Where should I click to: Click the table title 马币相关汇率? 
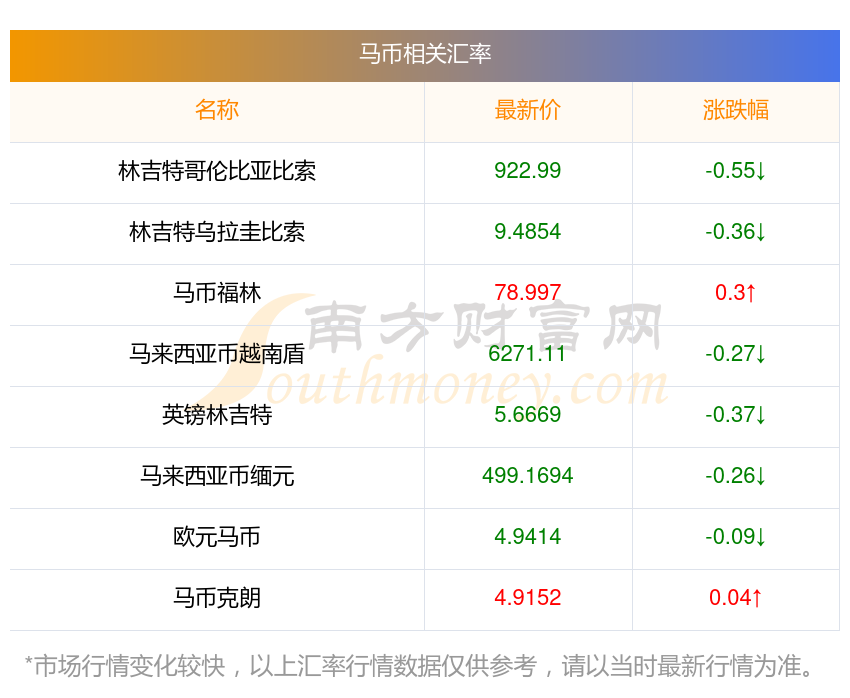tap(425, 54)
